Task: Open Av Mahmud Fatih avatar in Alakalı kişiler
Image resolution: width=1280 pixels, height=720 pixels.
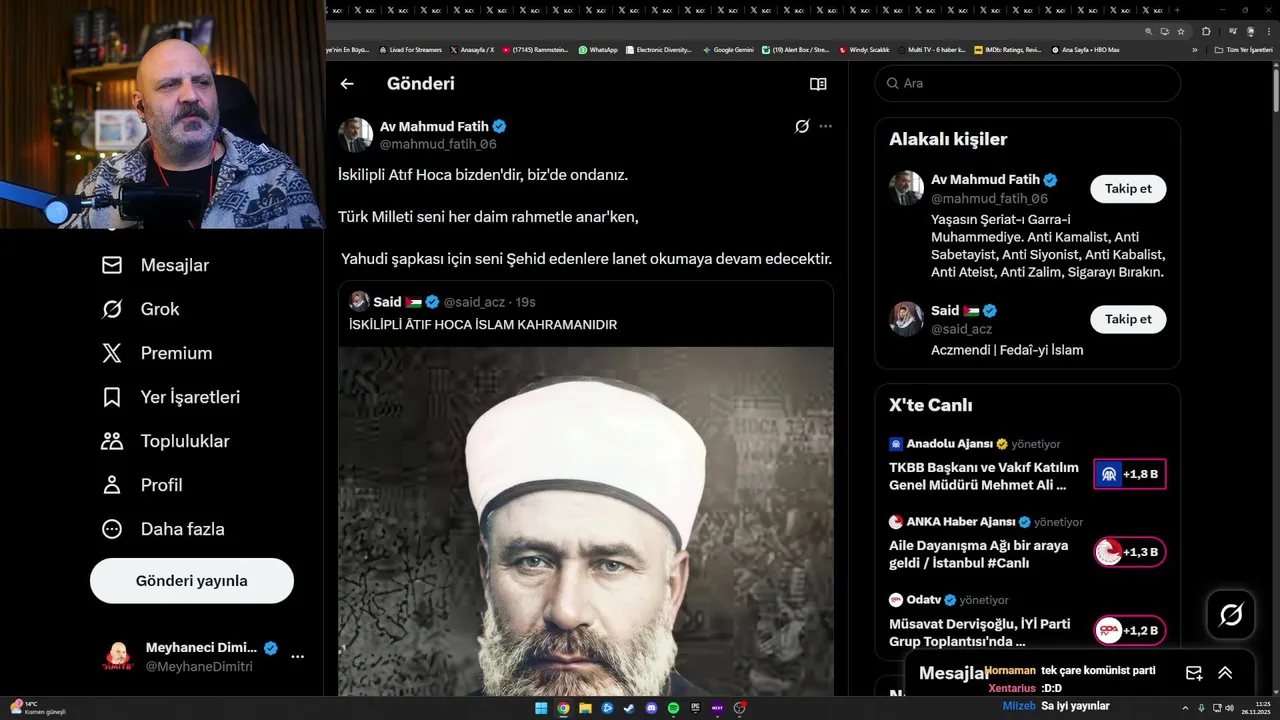Action: (906, 188)
